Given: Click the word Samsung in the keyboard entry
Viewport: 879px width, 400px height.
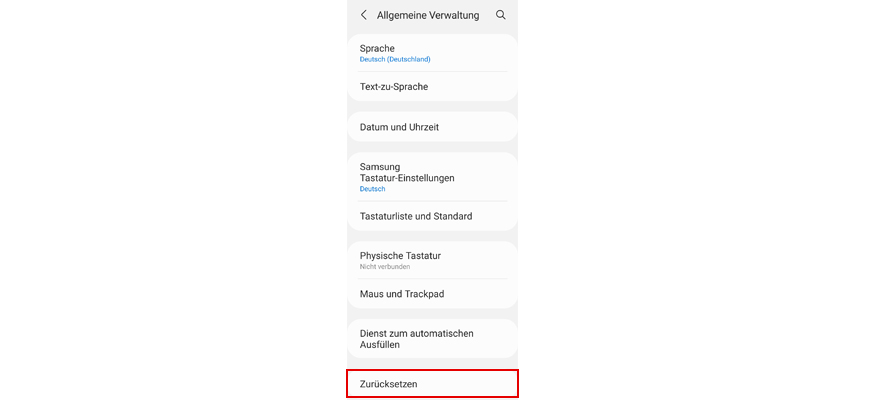Looking at the screenshot, I should coord(380,166).
